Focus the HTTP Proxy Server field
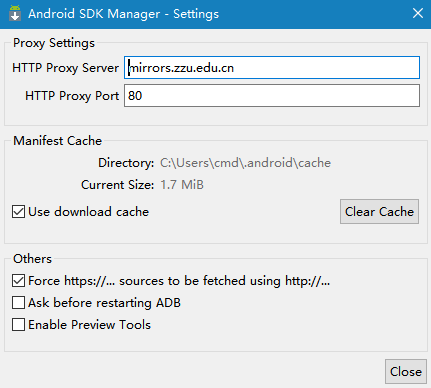The width and height of the screenshot is (431, 388). [272, 68]
